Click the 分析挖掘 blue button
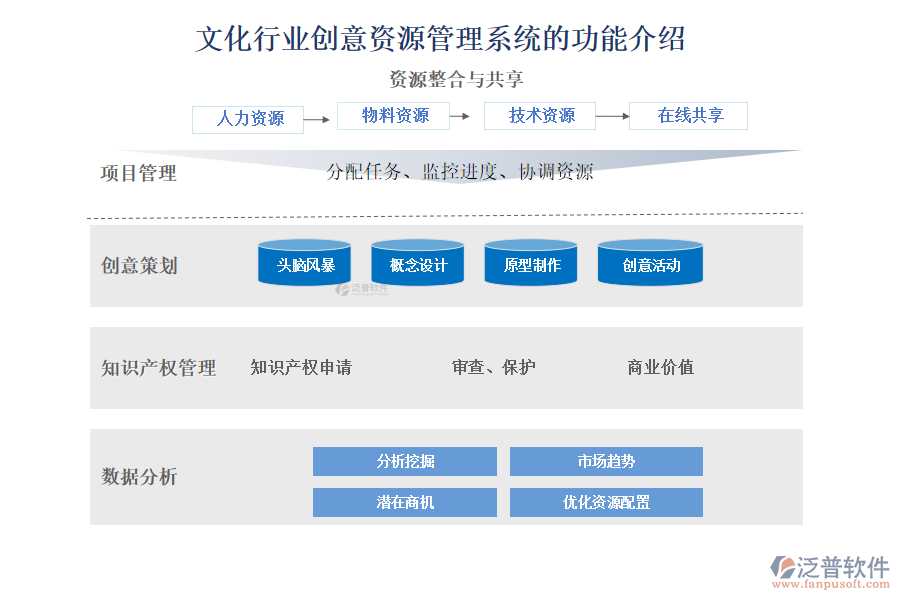The image size is (900, 600). click(405, 461)
